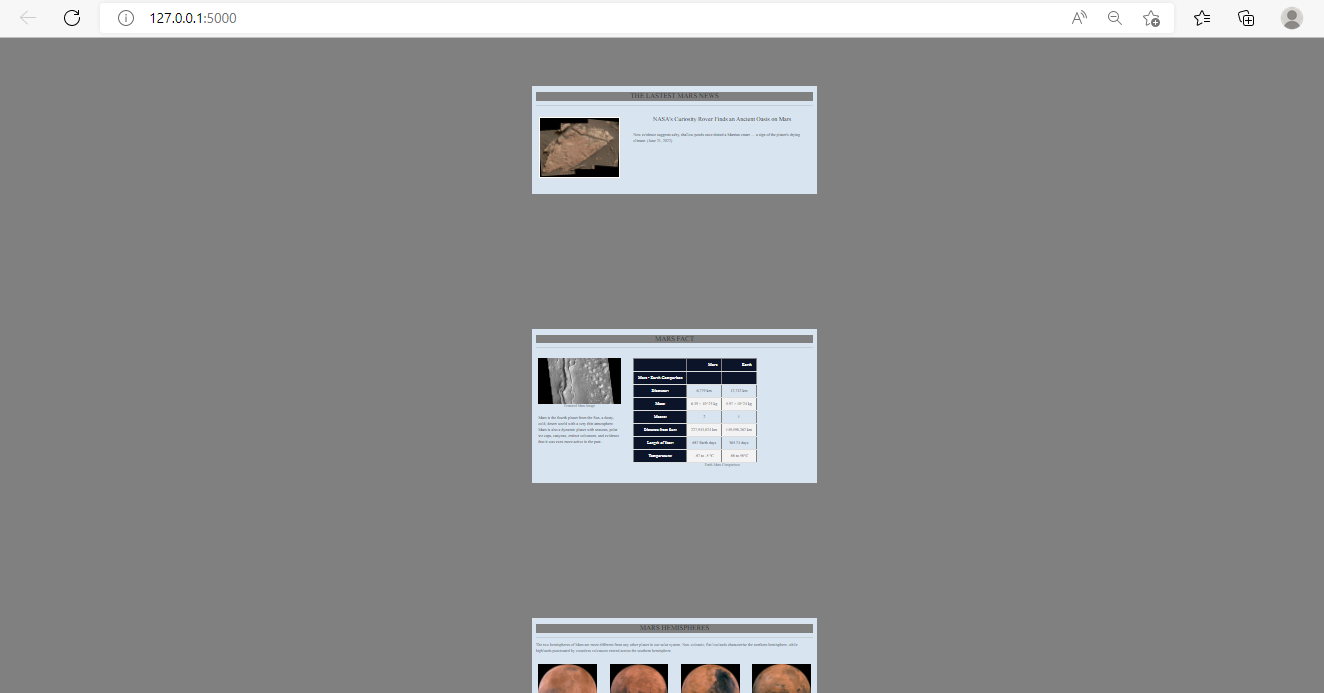Click the Earth mass value cell
This screenshot has height=693, width=1324.
(739, 404)
